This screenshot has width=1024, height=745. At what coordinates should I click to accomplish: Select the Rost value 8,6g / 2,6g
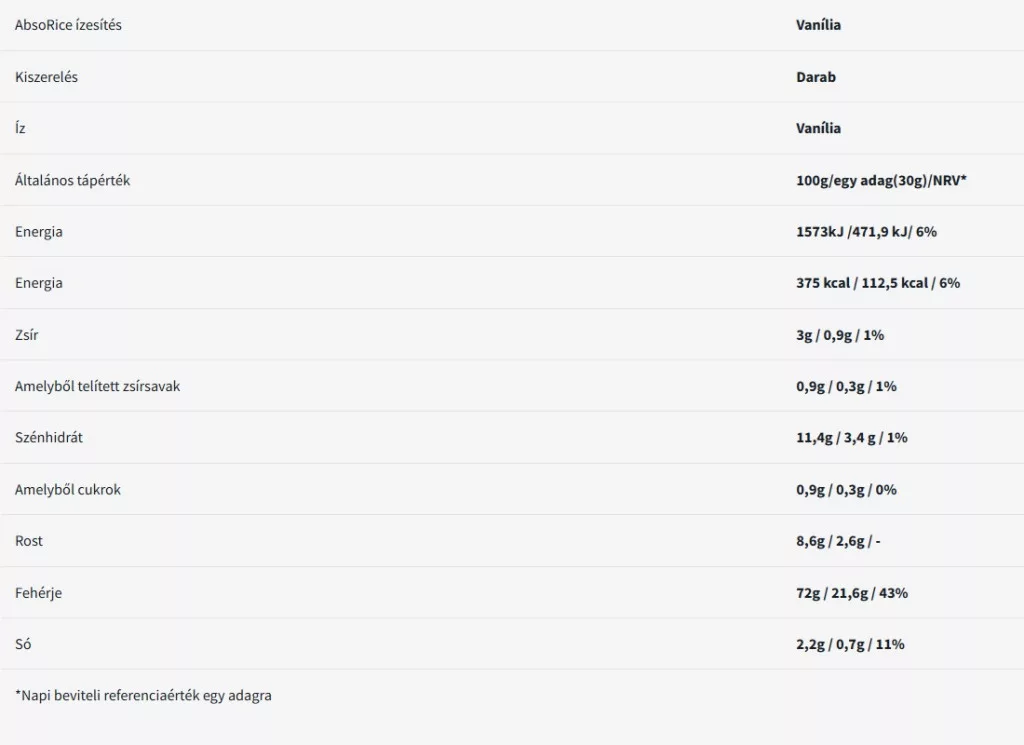838,541
